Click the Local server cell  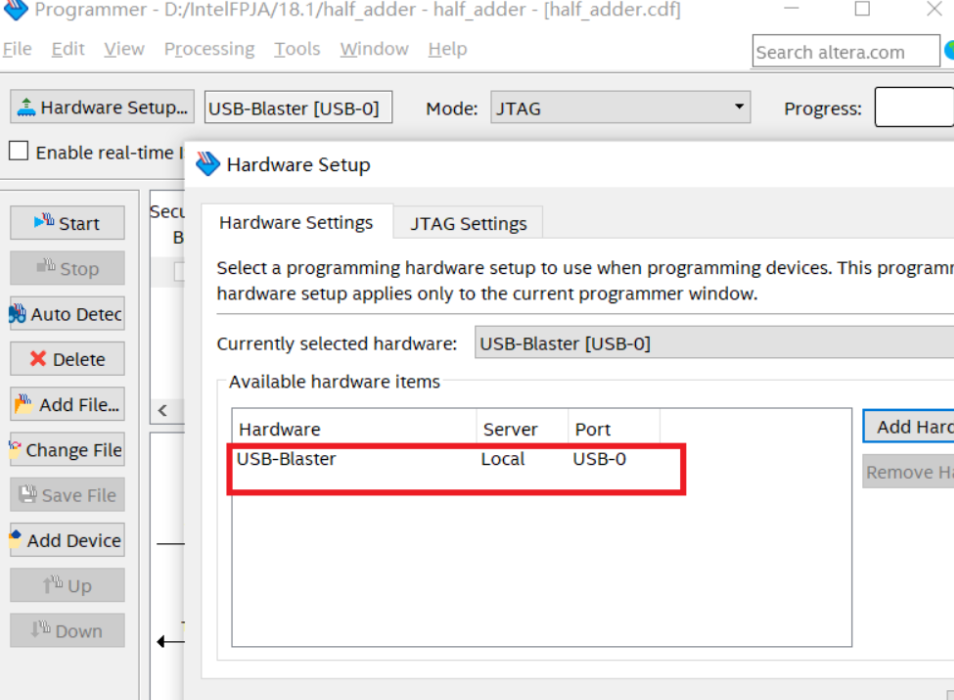(503, 459)
